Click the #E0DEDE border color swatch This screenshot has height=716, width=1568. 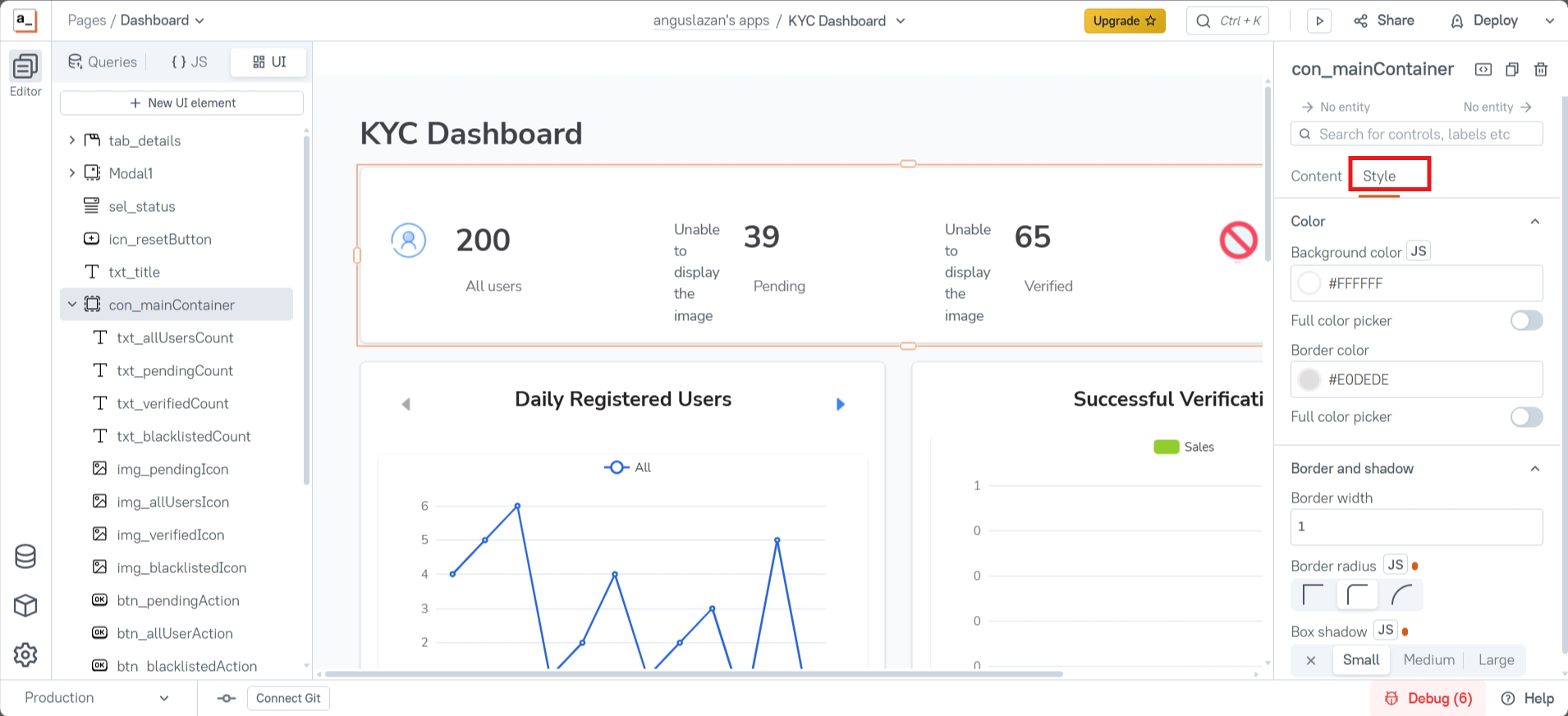click(x=1309, y=379)
